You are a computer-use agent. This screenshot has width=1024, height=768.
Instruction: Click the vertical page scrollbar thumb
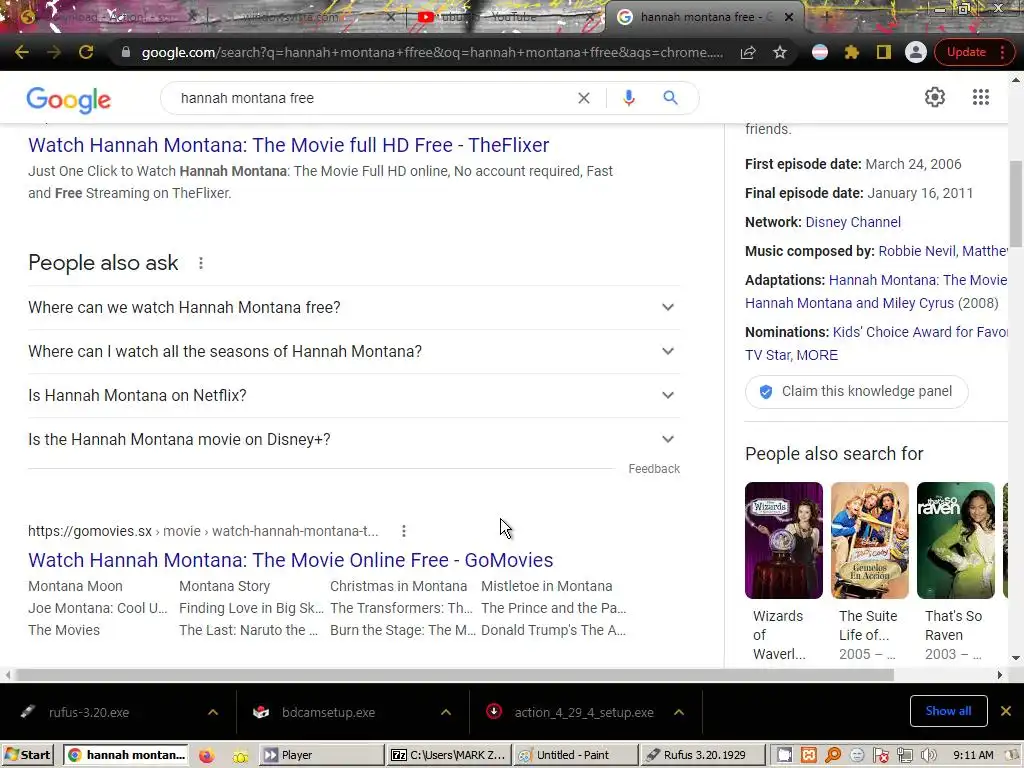pyautogui.click(x=1016, y=204)
